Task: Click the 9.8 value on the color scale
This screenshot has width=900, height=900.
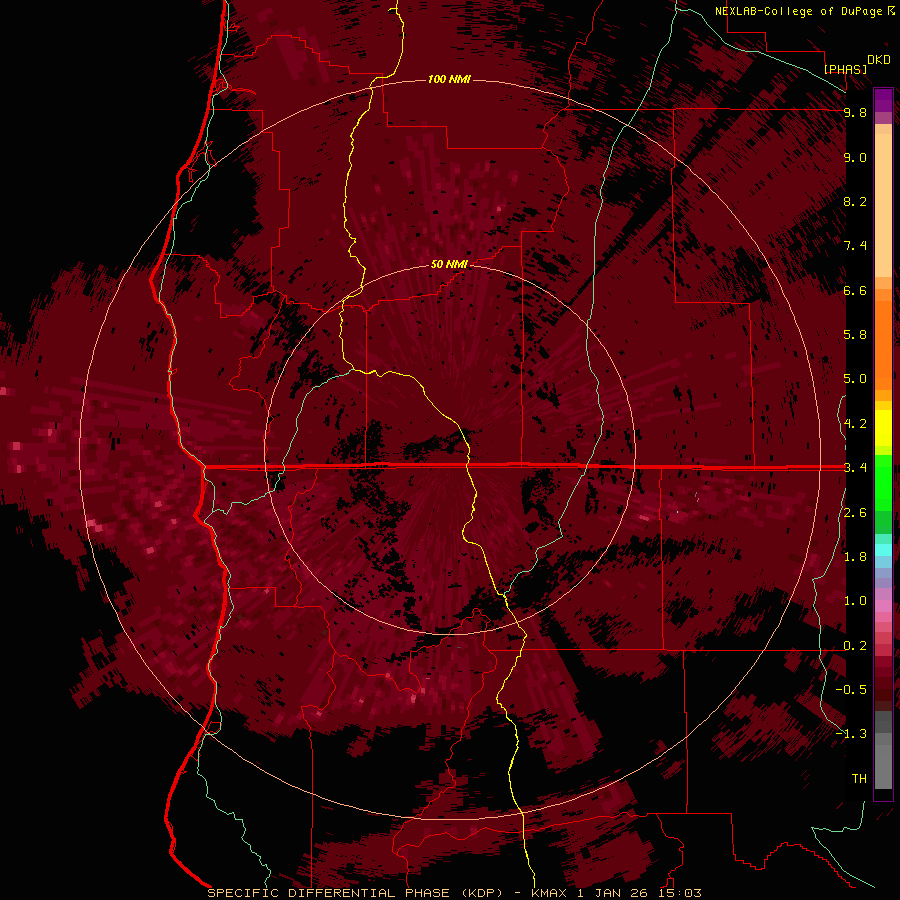Action: (x=855, y=112)
